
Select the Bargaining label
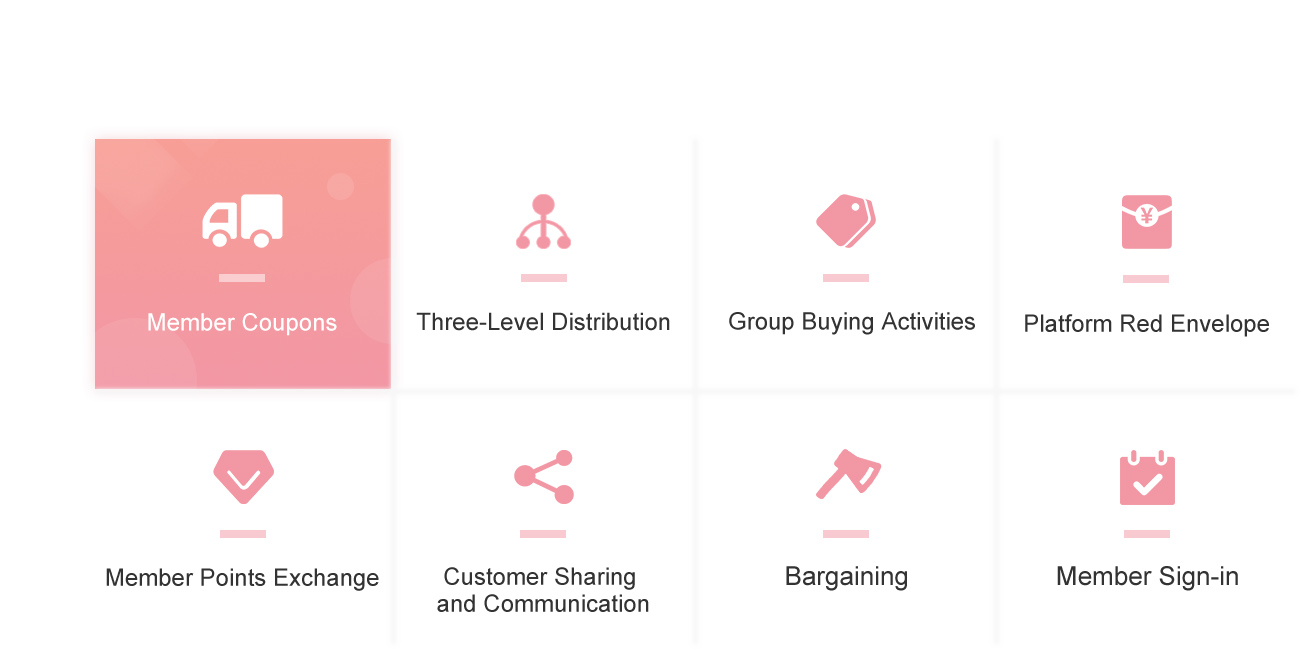coord(846,577)
